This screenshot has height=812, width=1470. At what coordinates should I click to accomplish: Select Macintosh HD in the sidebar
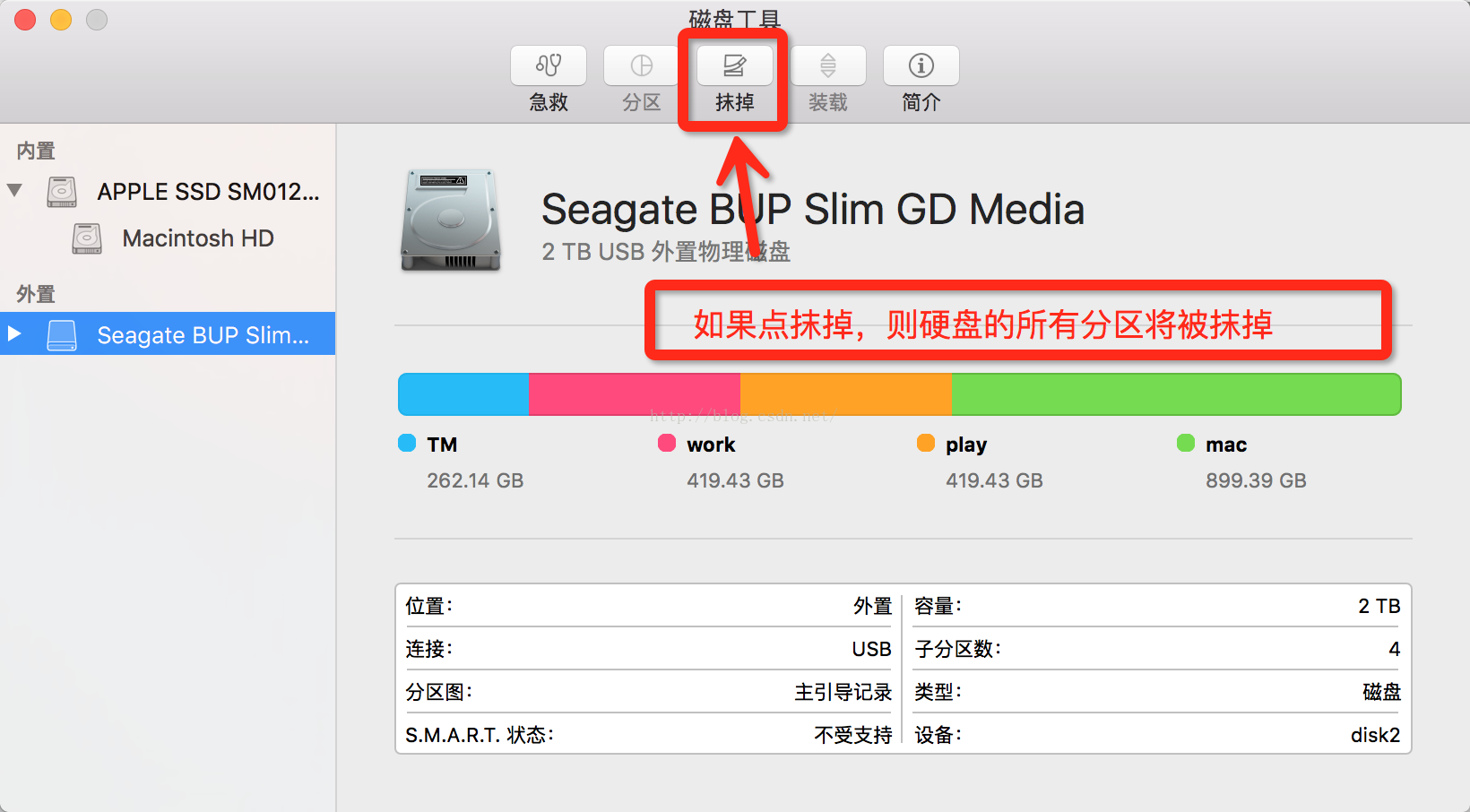coord(198,238)
